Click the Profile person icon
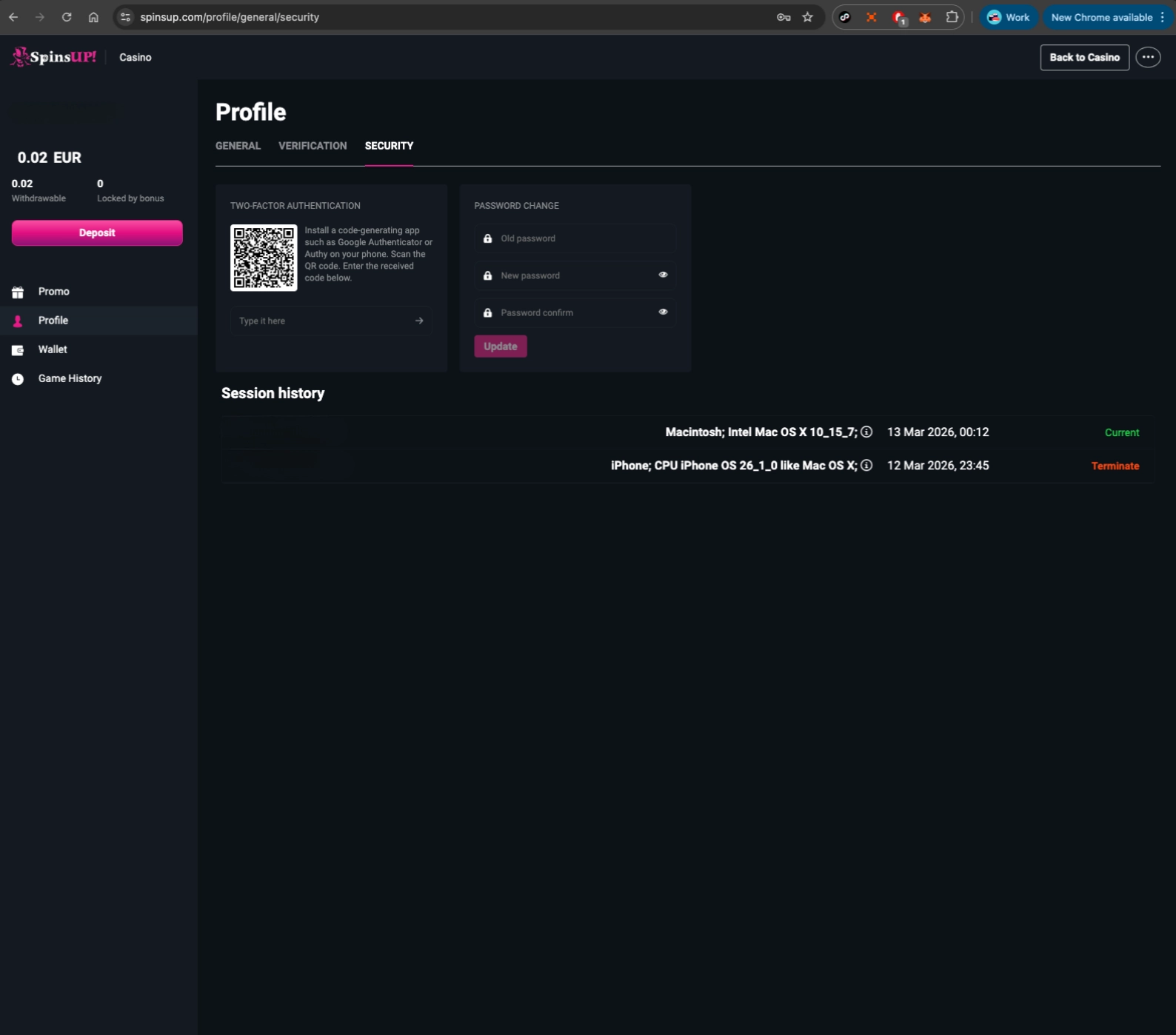 click(x=18, y=321)
